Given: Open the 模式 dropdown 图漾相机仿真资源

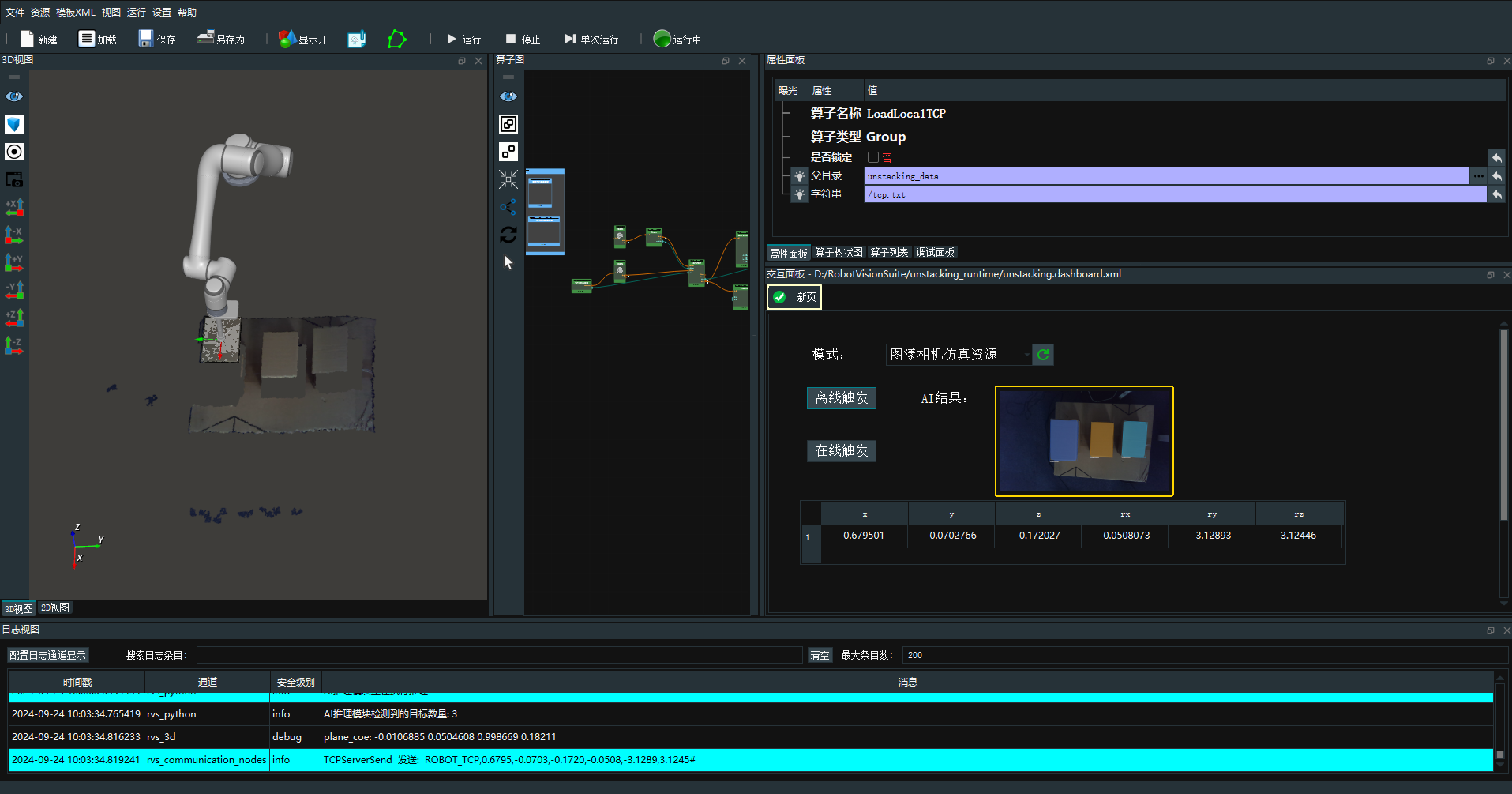Looking at the screenshot, I should tap(959, 355).
